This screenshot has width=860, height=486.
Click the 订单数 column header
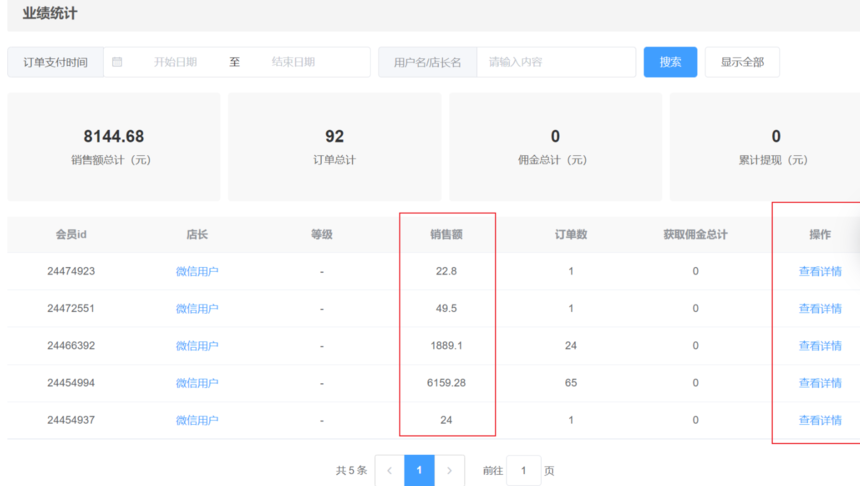571,235
